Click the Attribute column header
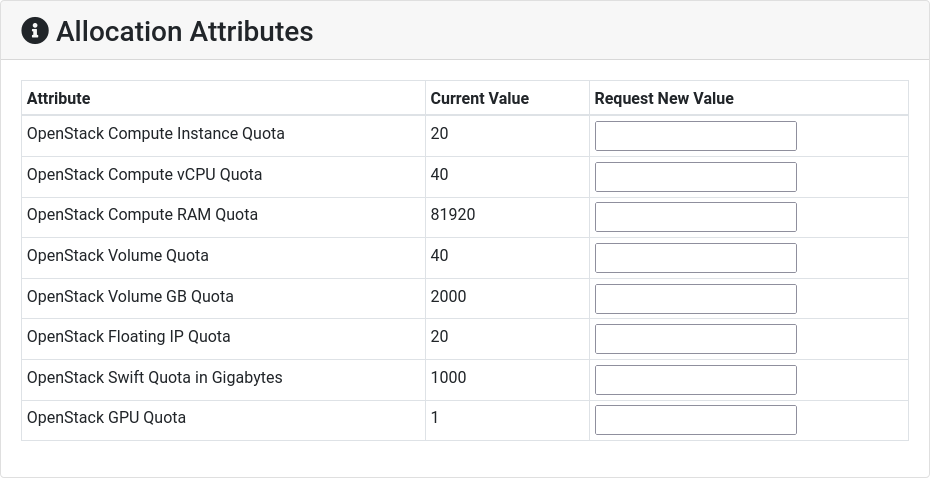 [59, 98]
